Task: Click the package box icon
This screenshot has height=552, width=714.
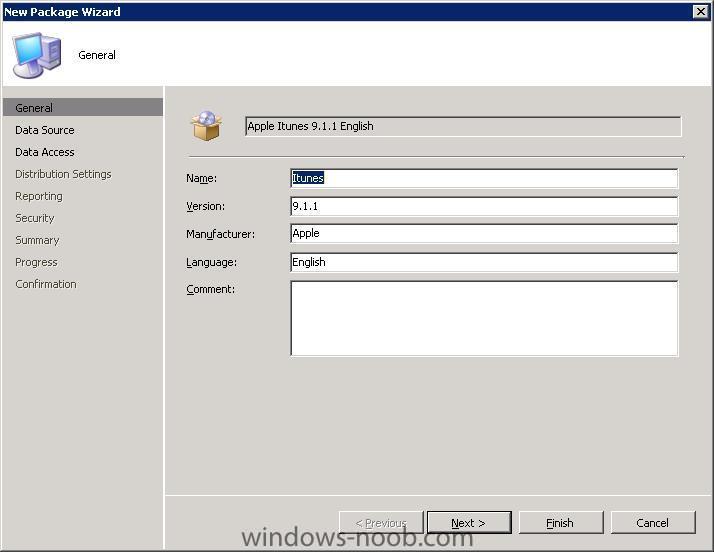Action: click(x=207, y=126)
